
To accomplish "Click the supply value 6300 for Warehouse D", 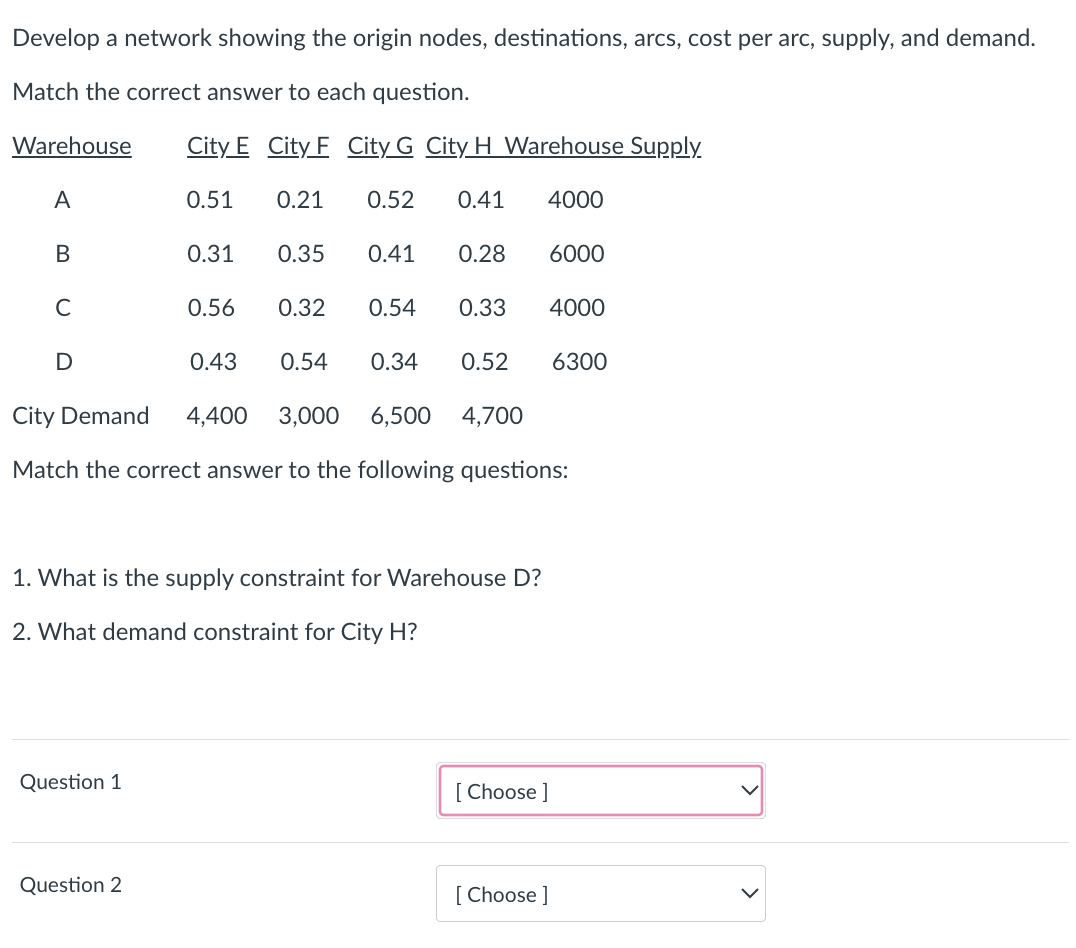I will click(x=579, y=362).
